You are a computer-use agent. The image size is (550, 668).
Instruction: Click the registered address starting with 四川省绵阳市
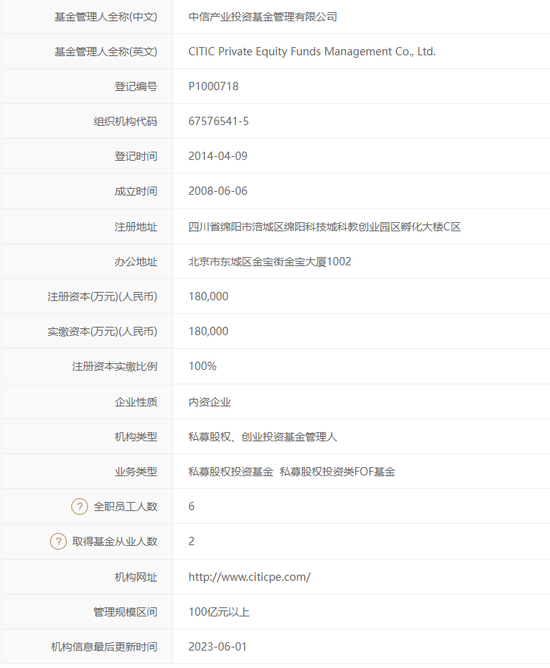tap(325, 227)
